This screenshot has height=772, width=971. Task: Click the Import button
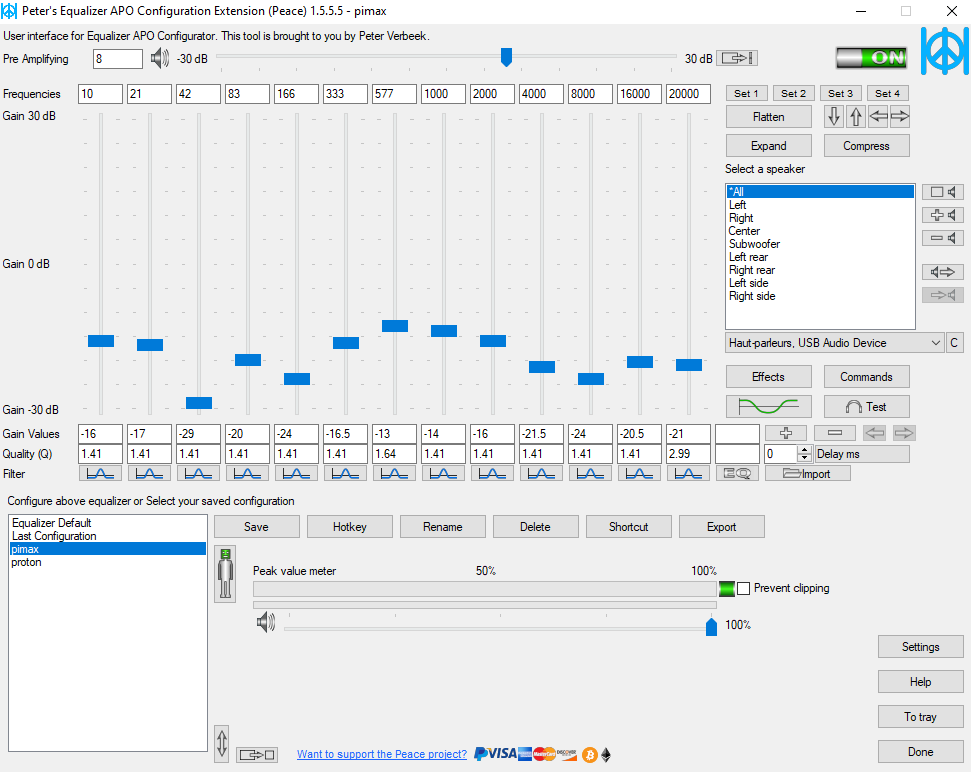808,474
